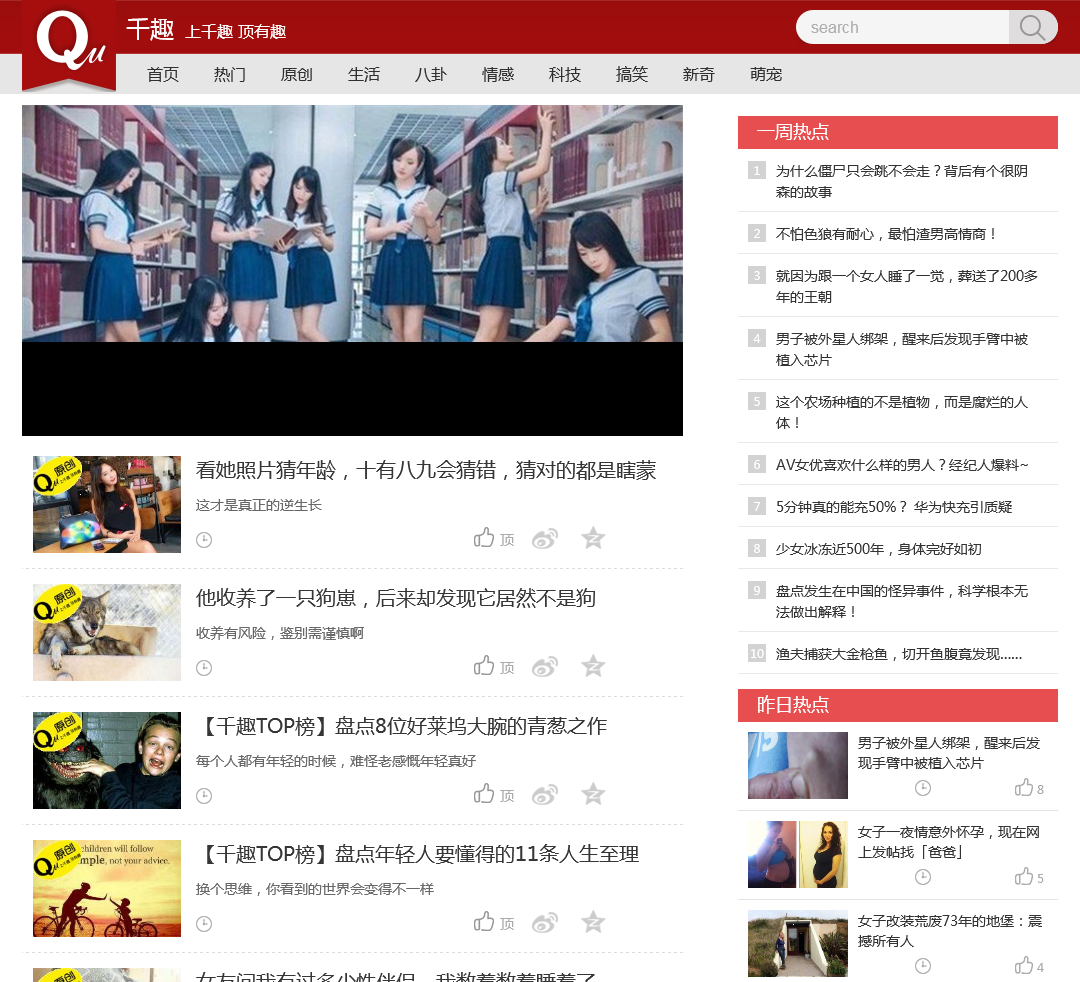Open the alien chip arm thumbnail
The height and width of the screenshot is (982, 1080).
(798, 765)
